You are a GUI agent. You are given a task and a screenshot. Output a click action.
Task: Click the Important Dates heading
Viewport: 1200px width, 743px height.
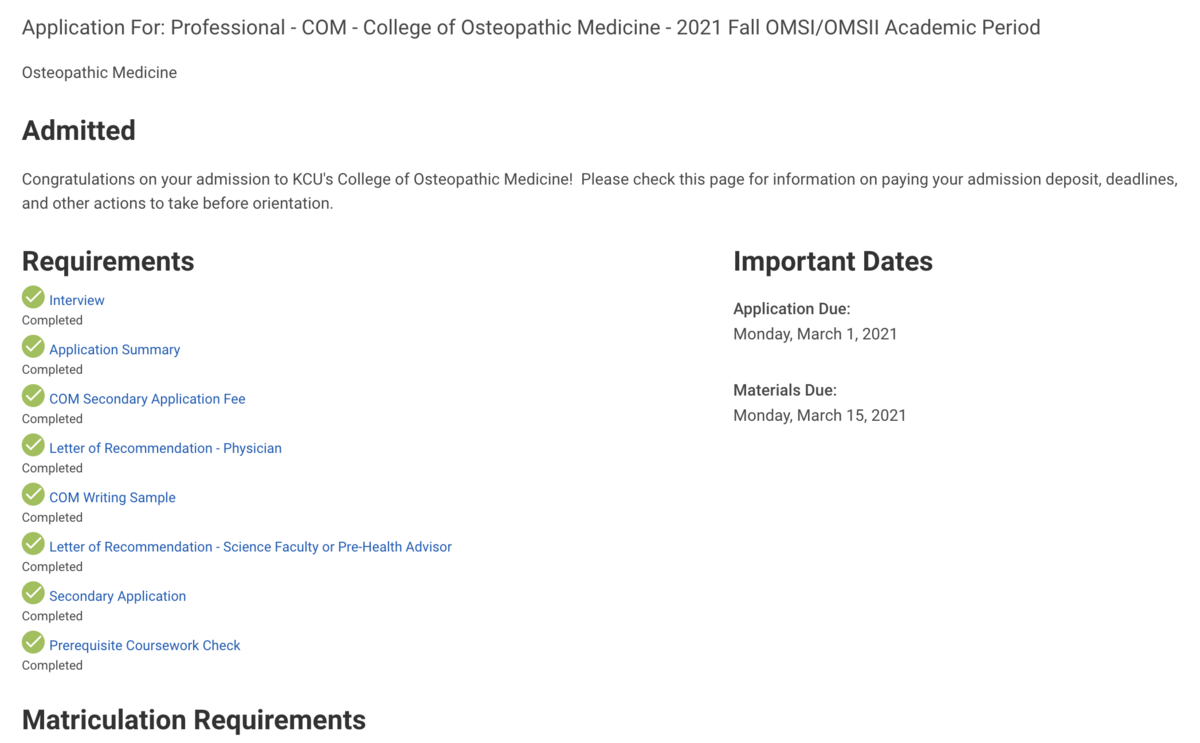click(x=833, y=261)
